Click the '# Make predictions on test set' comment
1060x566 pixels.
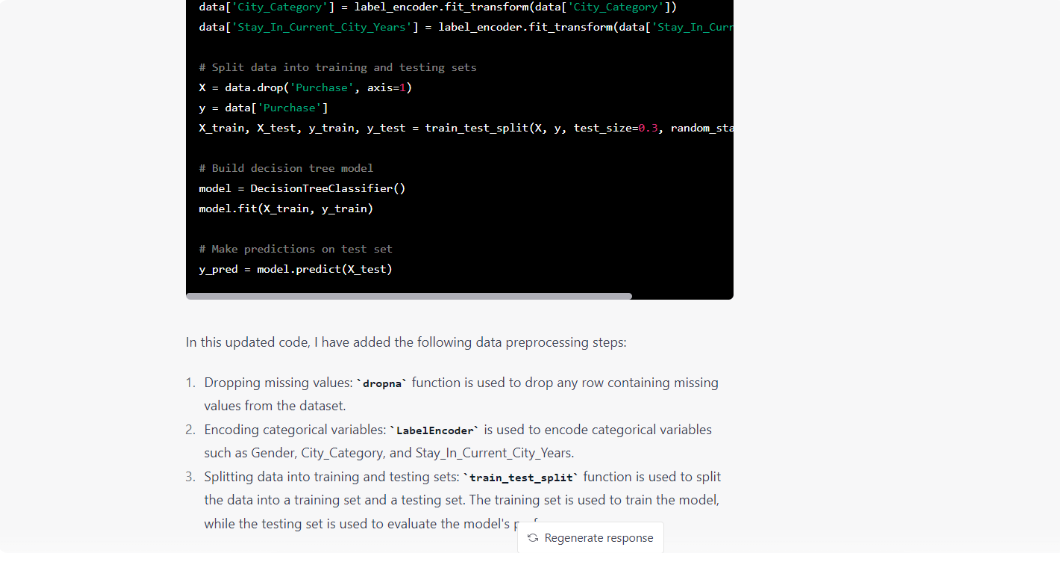click(x=295, y=249)
